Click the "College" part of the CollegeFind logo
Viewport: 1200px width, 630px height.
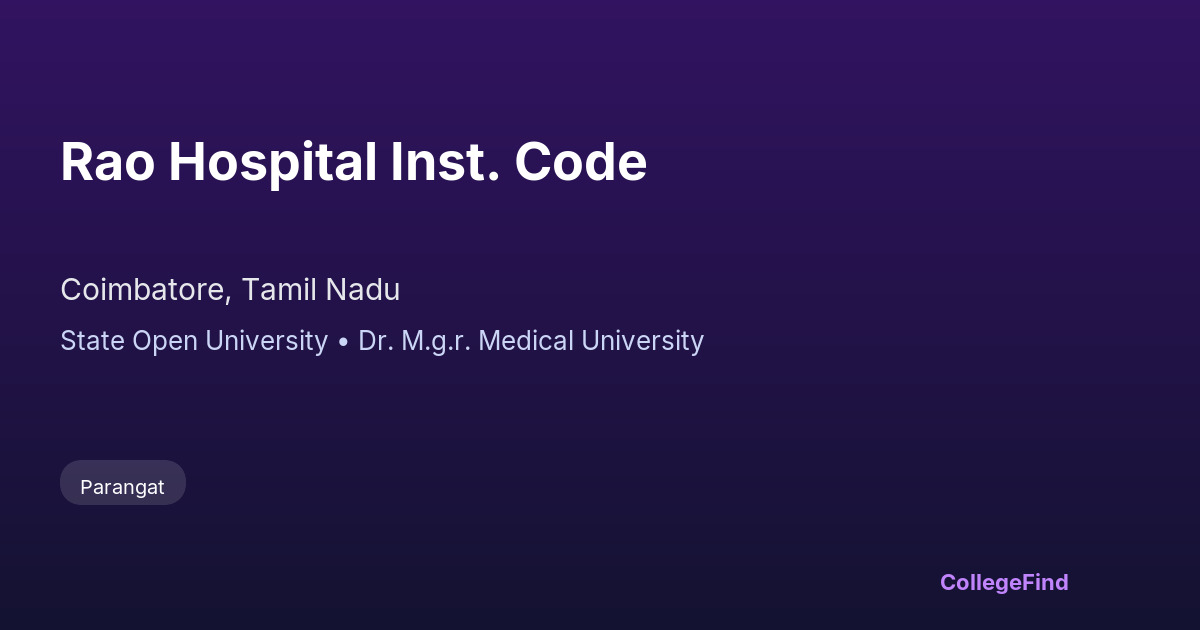click(x=979, y=582)
